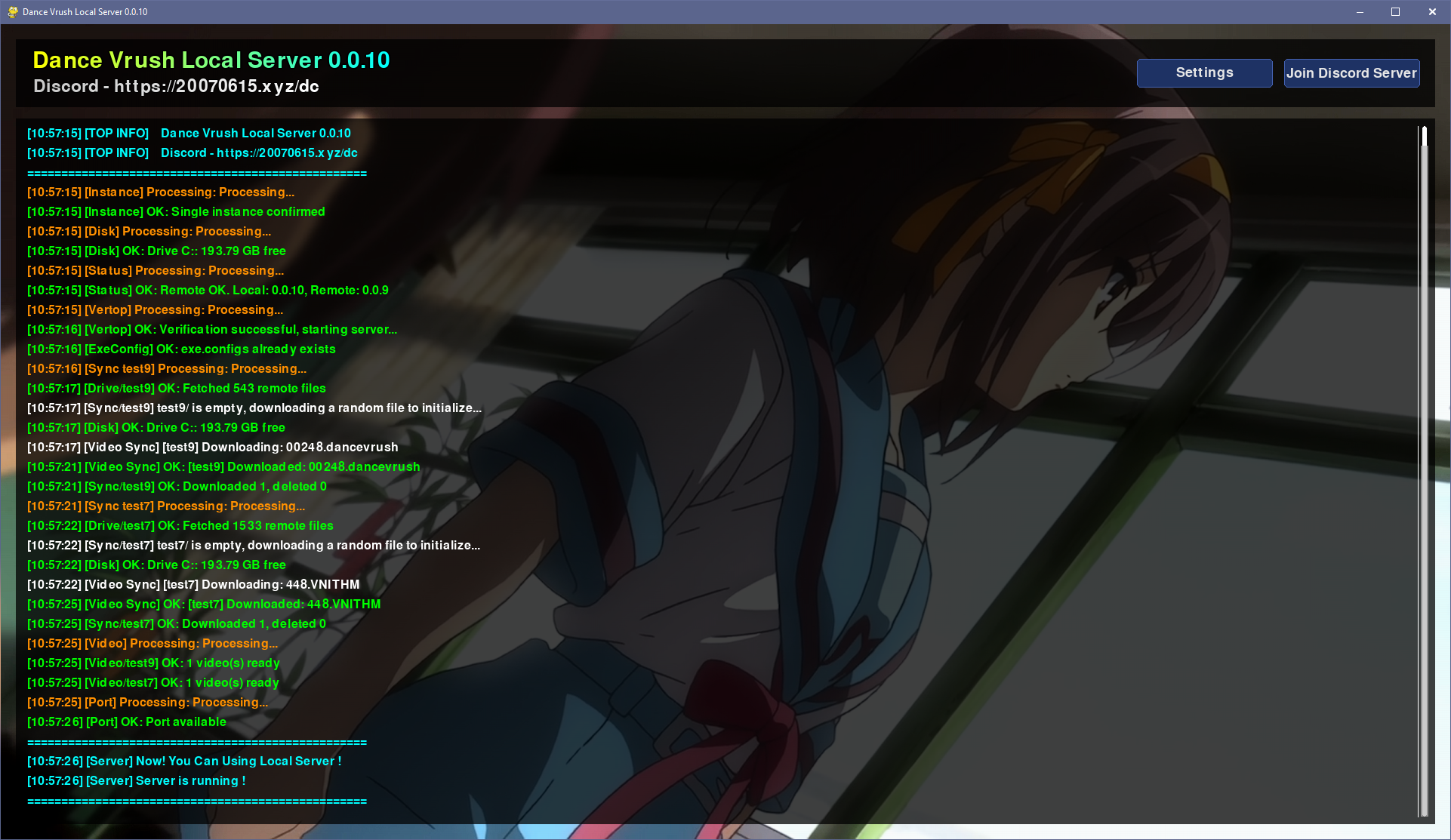Select the "[Sync/test9] OK: Downloaded 1, deleted 0" line

[177, 487]
